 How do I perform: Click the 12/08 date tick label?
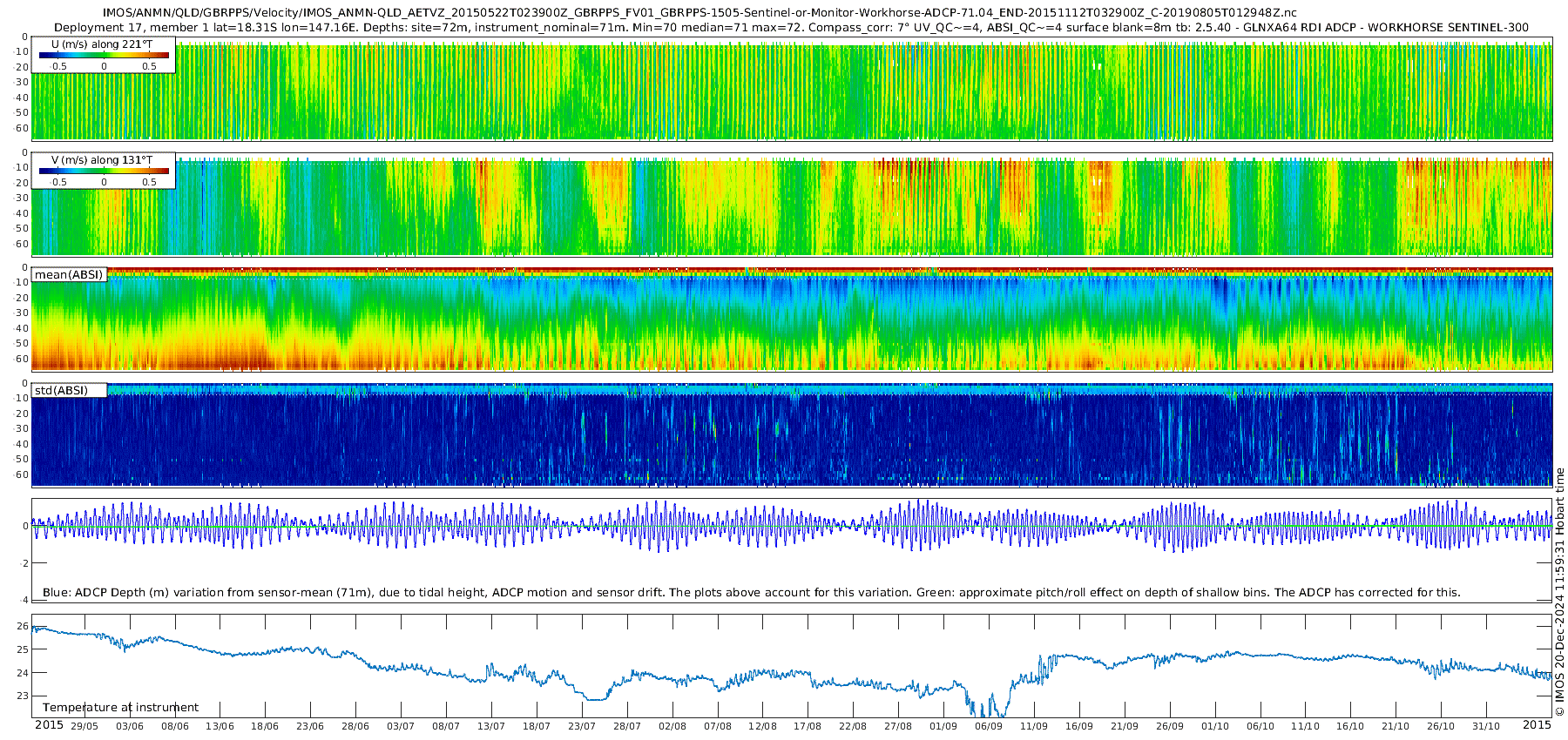click(x=762, y=726)
